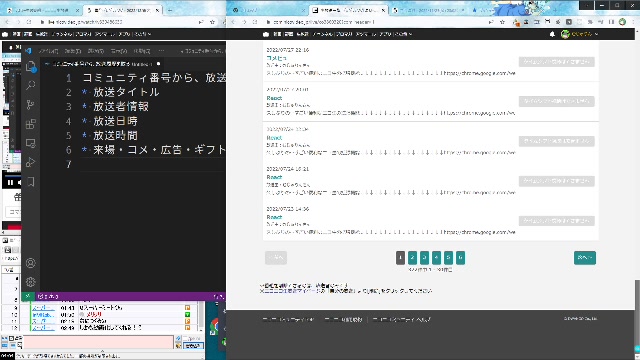The width and height of the screenshot is (640, 360).
Task: Click the user avatar in niconico header
Action: click(x=565, y=34)
